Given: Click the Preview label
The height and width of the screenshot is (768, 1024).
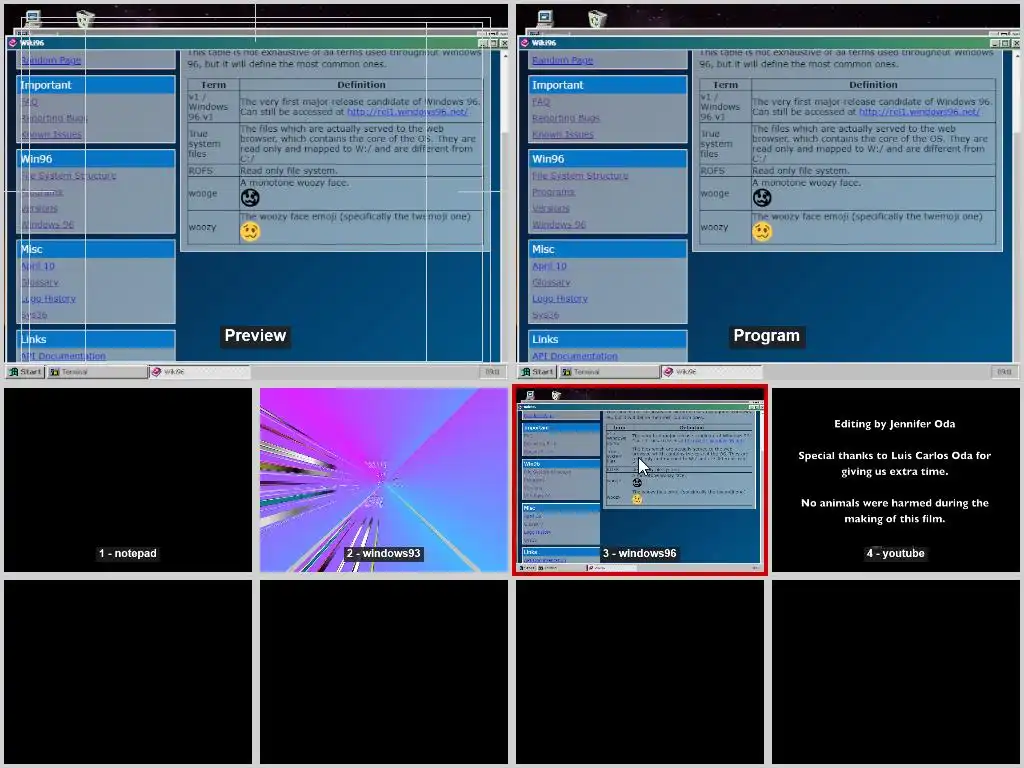Looking at the screenshot, I should point(255,336).
